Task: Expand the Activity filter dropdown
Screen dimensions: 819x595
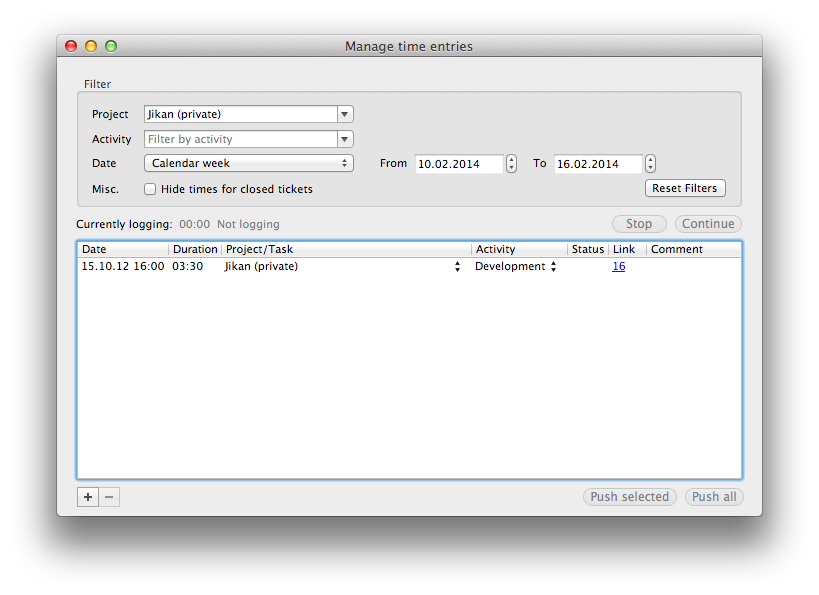Action: pyautogui.click(x=345, y=139)
